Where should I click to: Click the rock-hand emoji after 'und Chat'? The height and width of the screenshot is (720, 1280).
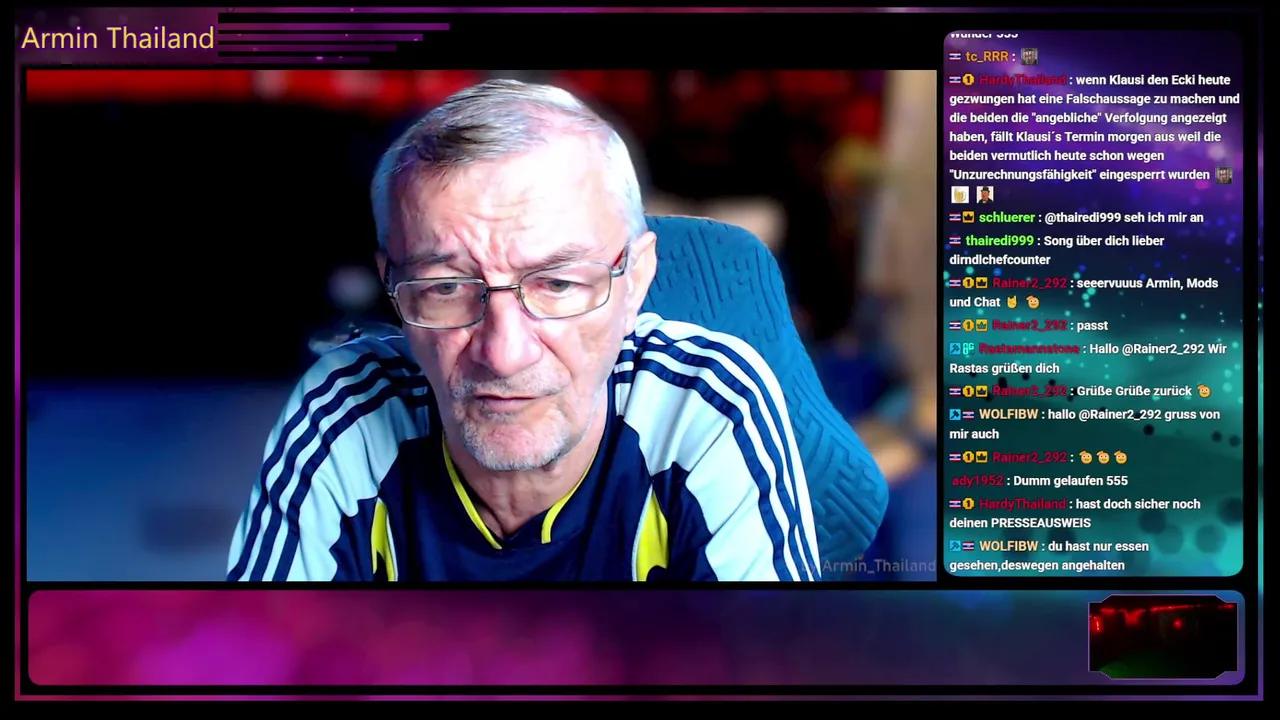(x=1012, y=302)
